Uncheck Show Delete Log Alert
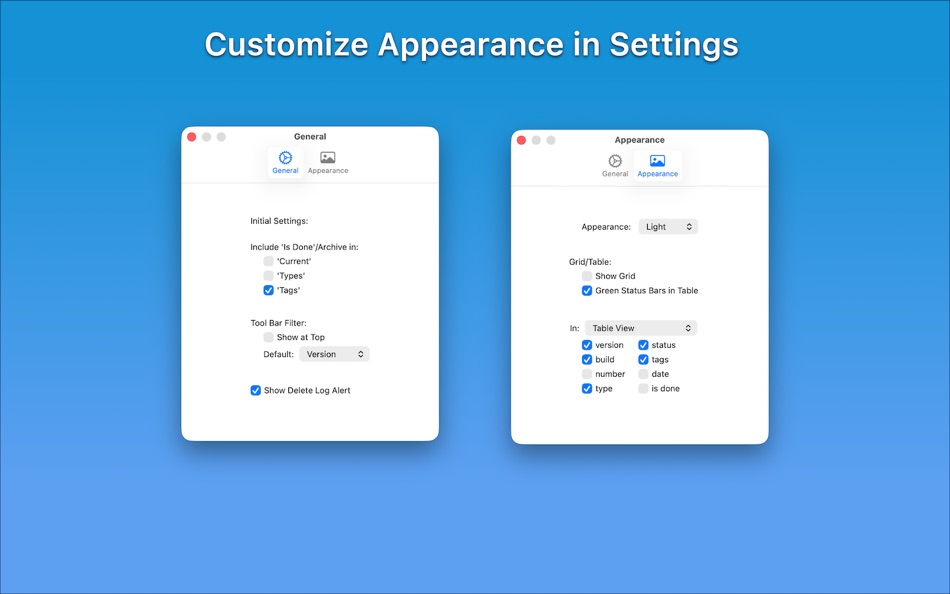The height and width of the screenshot is (594, 950). [256, 390]
